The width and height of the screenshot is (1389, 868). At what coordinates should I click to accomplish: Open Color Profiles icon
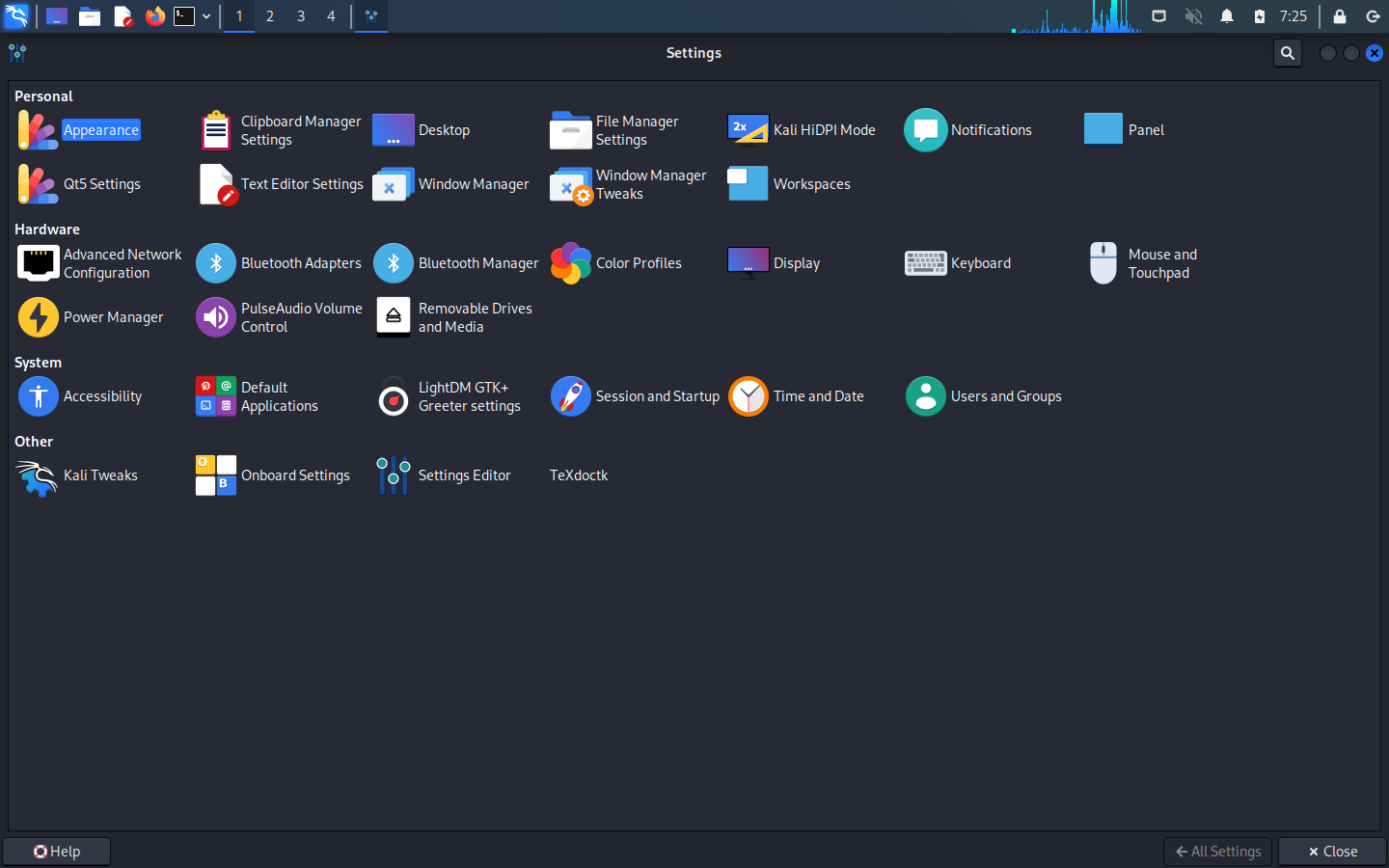[571, 263]
